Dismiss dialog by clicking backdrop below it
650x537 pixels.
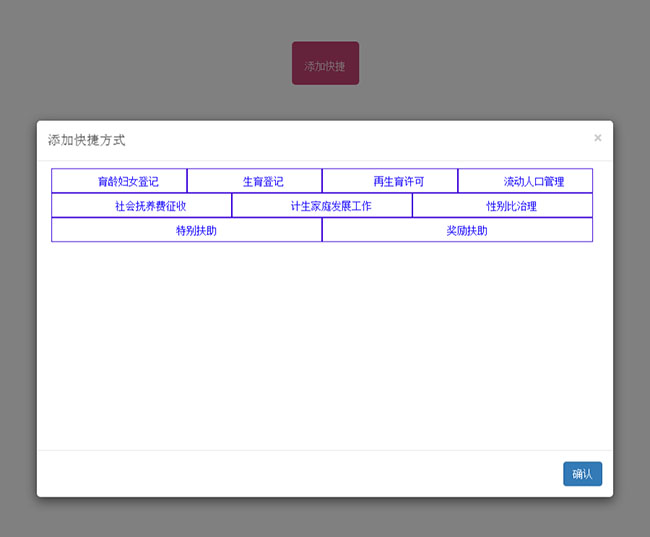(x=324, y=518)
